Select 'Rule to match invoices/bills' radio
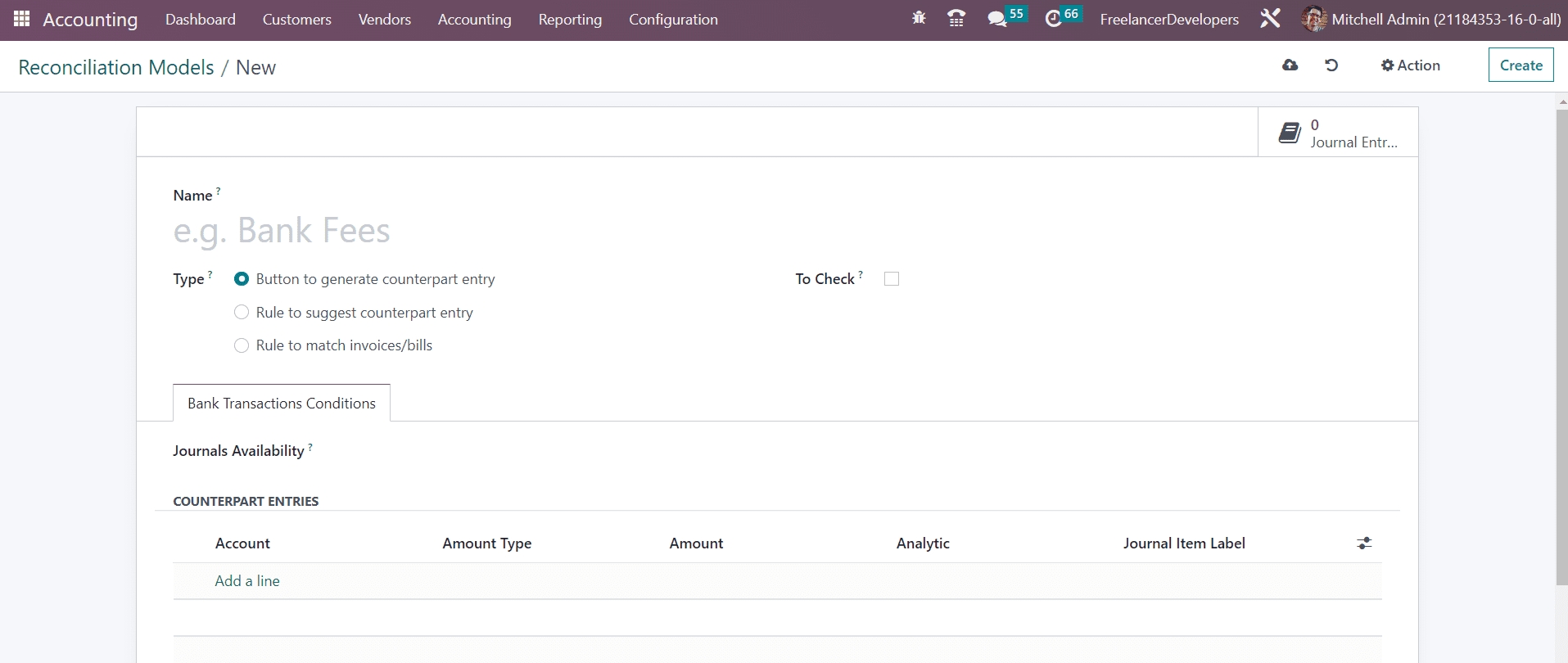The height and width of the screenshot is (663, 1568). [x=242, y=345]
